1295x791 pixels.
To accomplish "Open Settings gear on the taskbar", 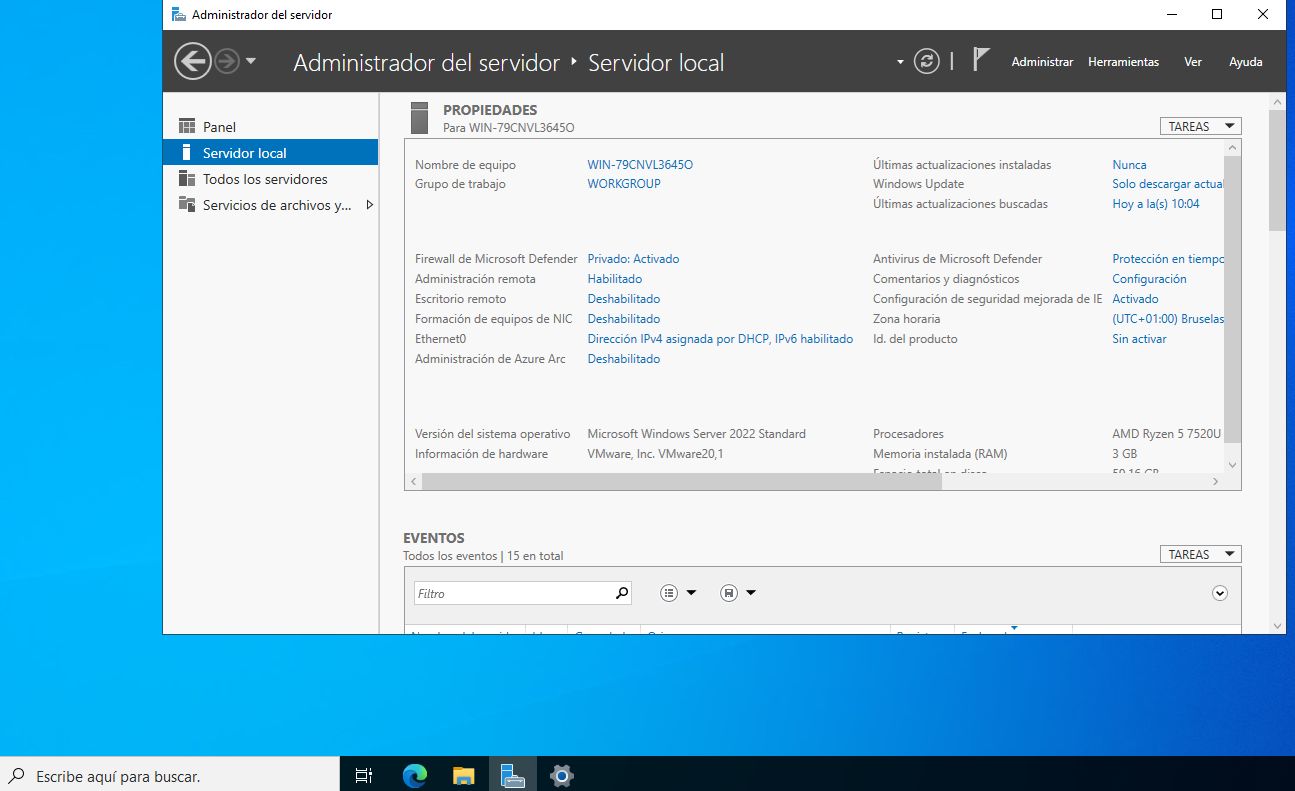I will pos(562,775).
